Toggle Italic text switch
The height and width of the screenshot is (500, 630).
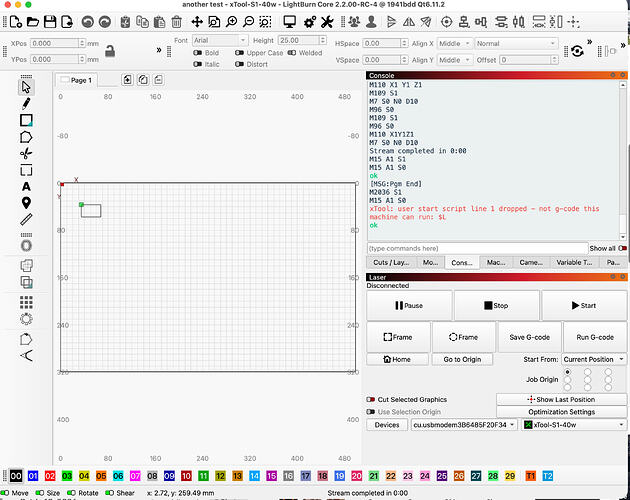(x=197, y=64)
